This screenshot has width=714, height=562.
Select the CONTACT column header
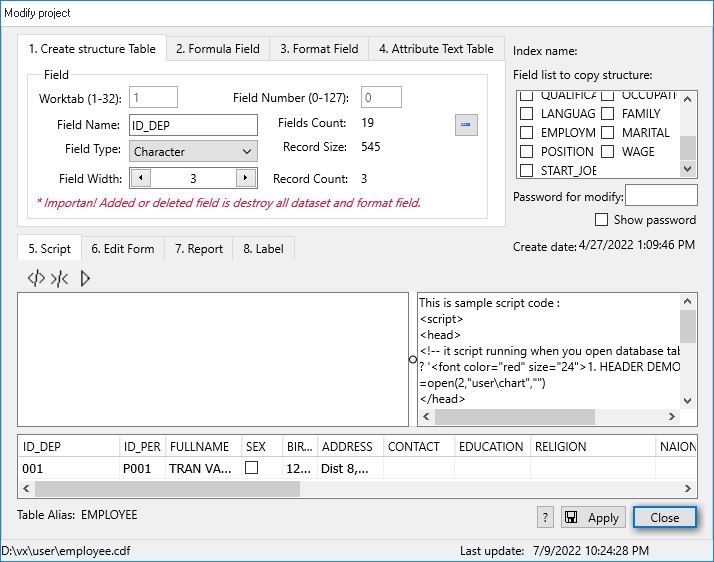pyautogui.click(x=419, y=446)
